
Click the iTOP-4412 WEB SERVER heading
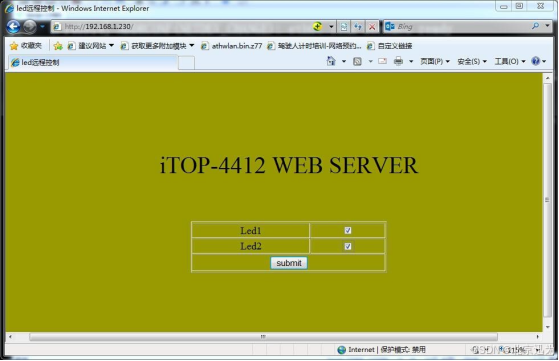pyautogui.click(x=289, y=165)
